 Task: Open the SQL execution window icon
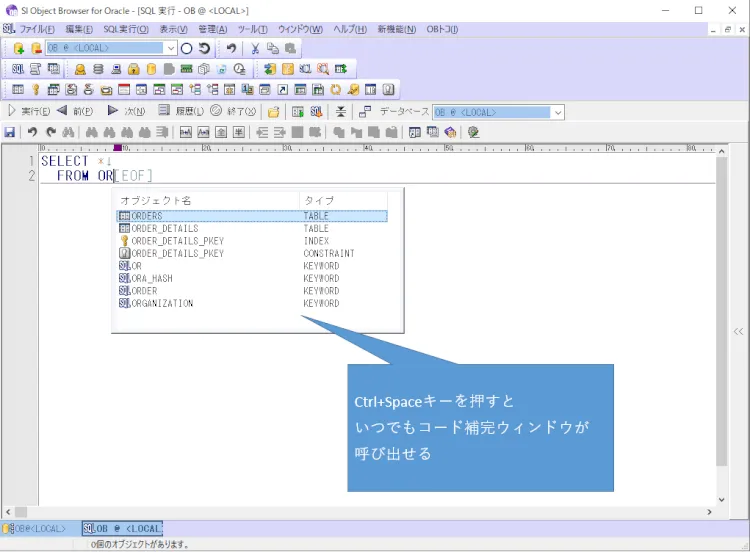[18, 69]
